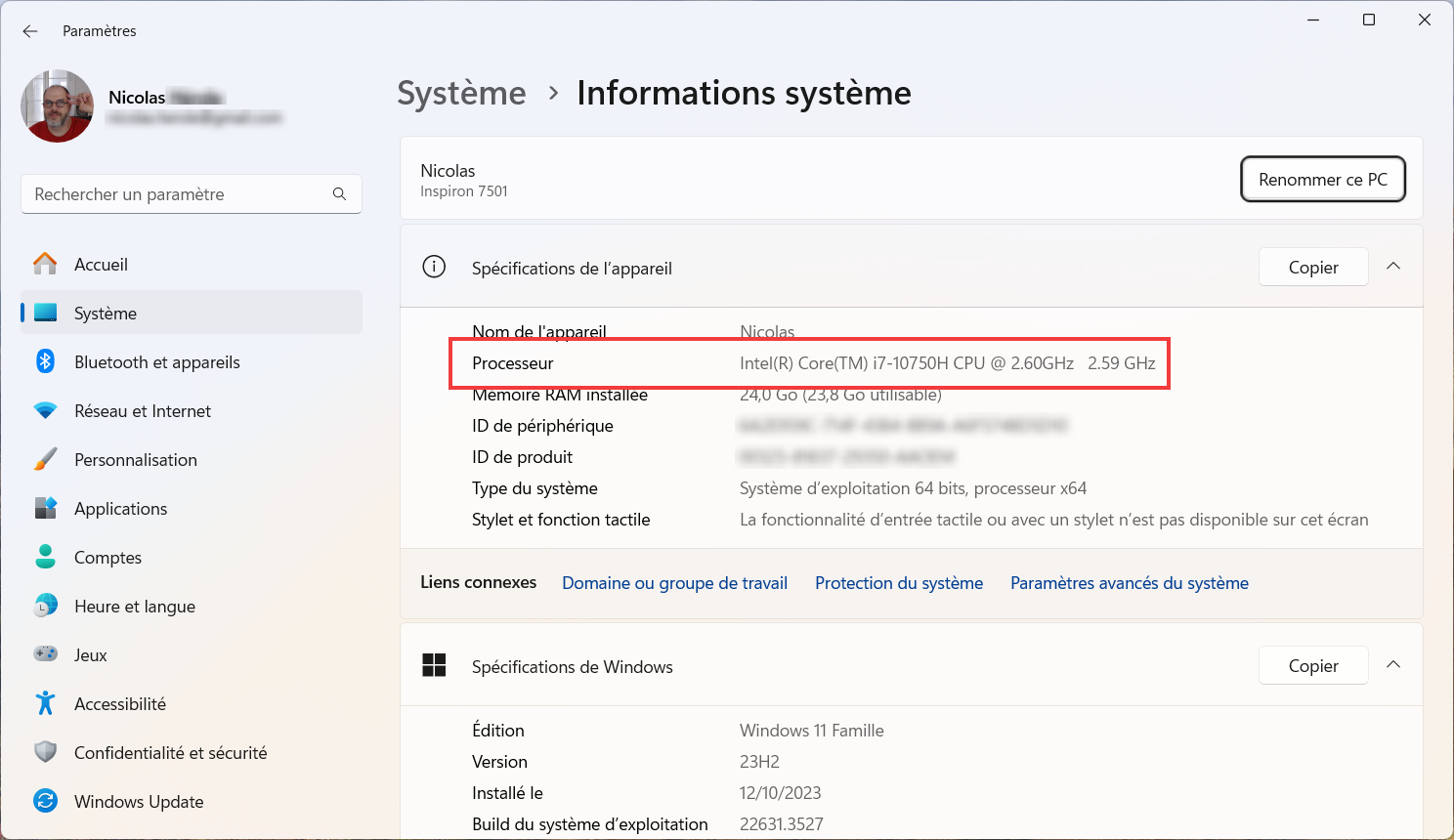Click the install date 12/10/2023
Viewport: 1454px width, 840px height.
click(x=780, y=793)
